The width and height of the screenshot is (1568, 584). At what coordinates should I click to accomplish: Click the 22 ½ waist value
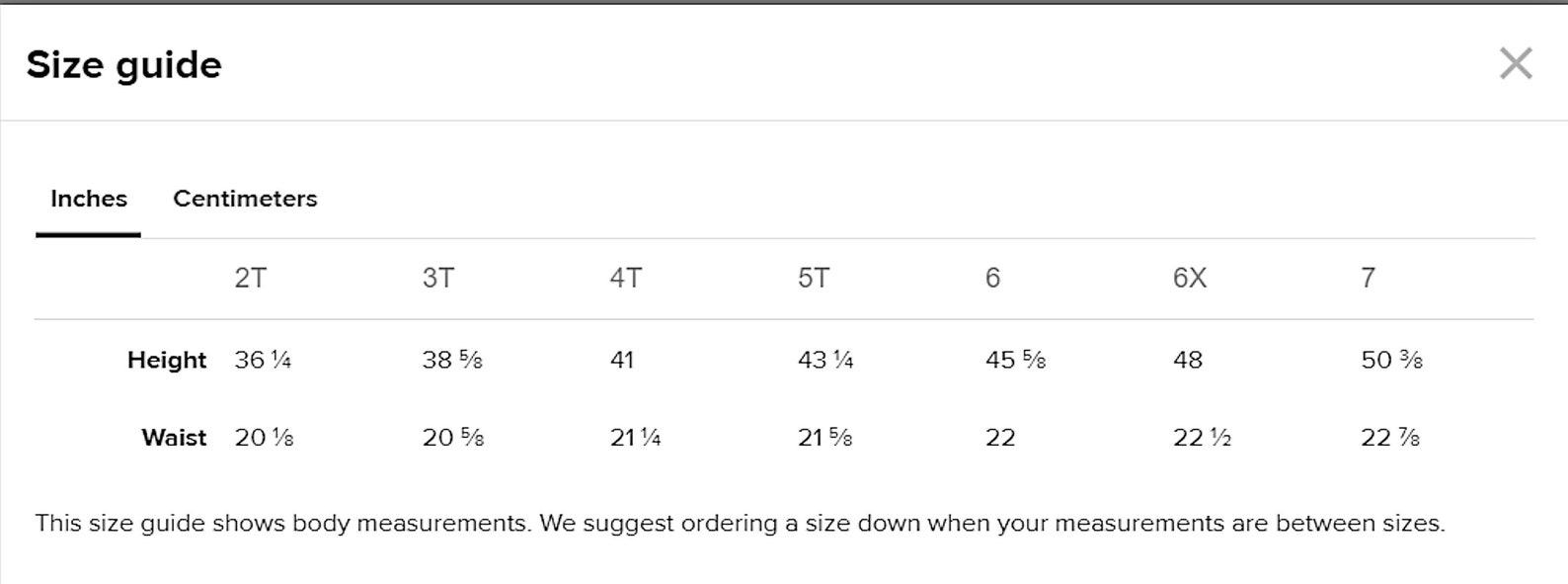[1202, 438]
